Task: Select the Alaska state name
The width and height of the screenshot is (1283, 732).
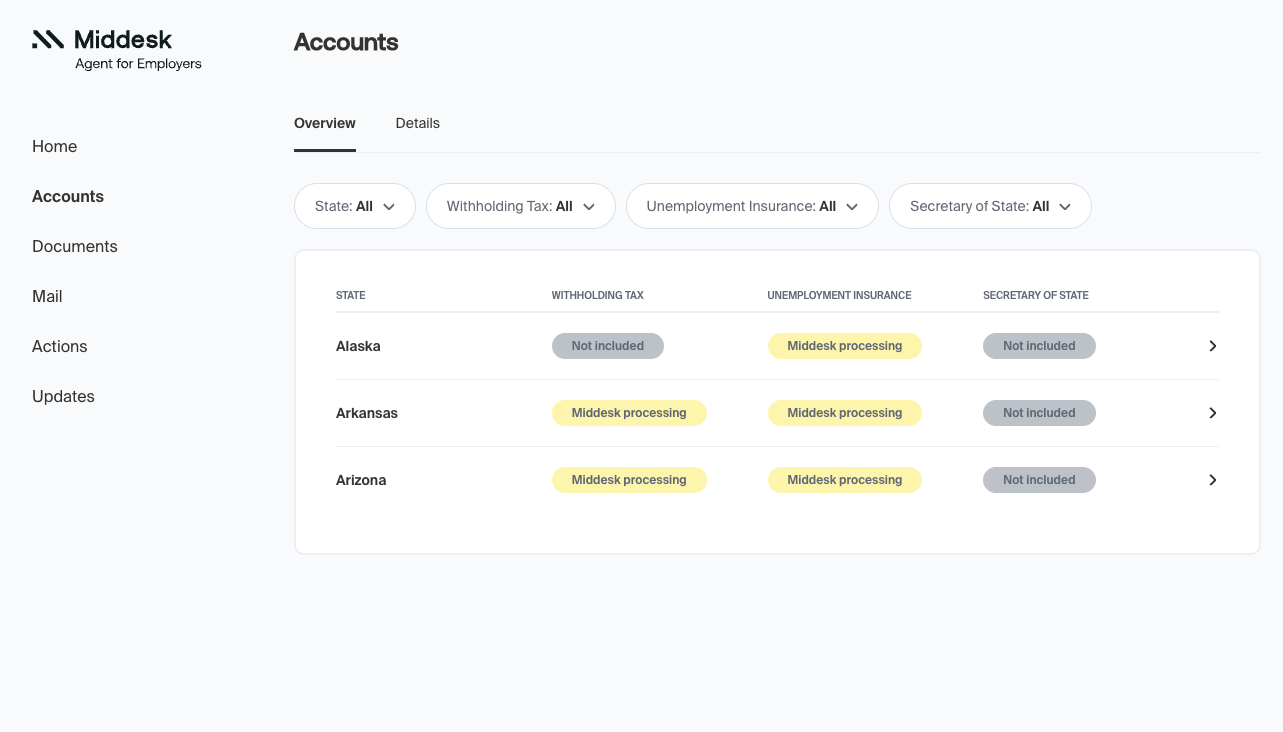Action: pos(358,346)
